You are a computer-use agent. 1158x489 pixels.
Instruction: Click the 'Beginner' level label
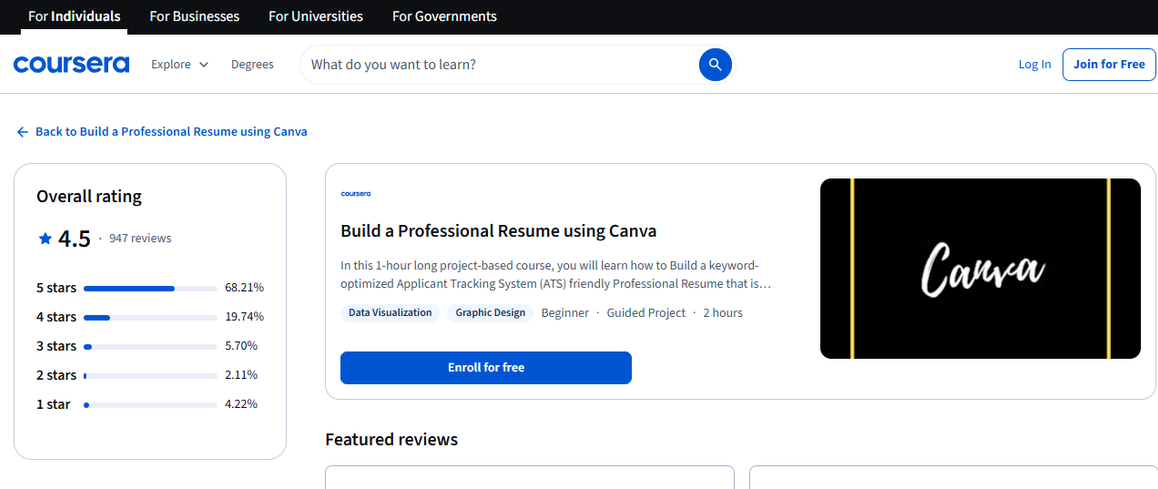pyautogui.click(x=565, y=312)
